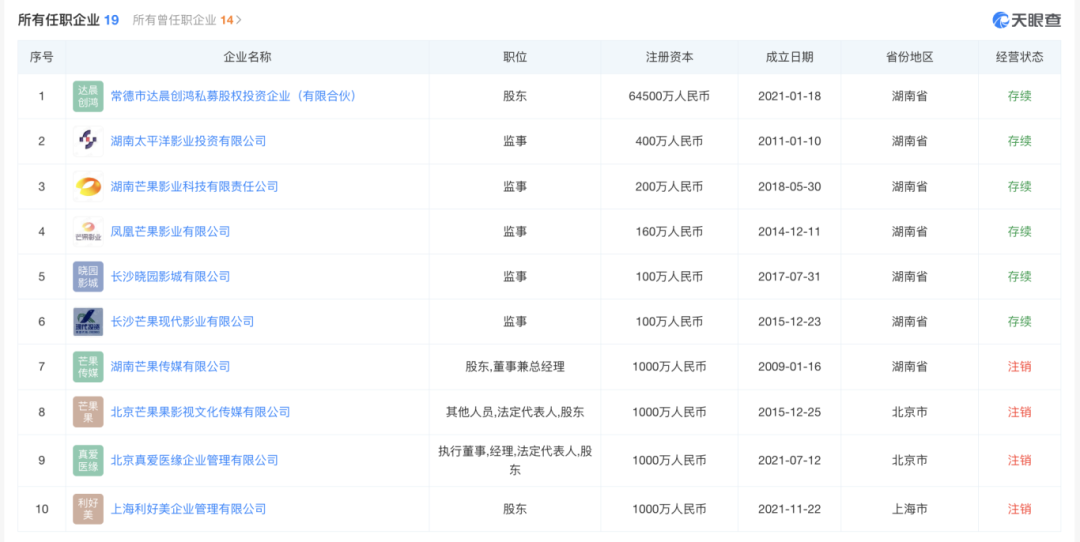Open 长沙芒果现代影业有限公司 link
Image resolution: width=1080 pixels, height=542 pixels.
(183, 322)
